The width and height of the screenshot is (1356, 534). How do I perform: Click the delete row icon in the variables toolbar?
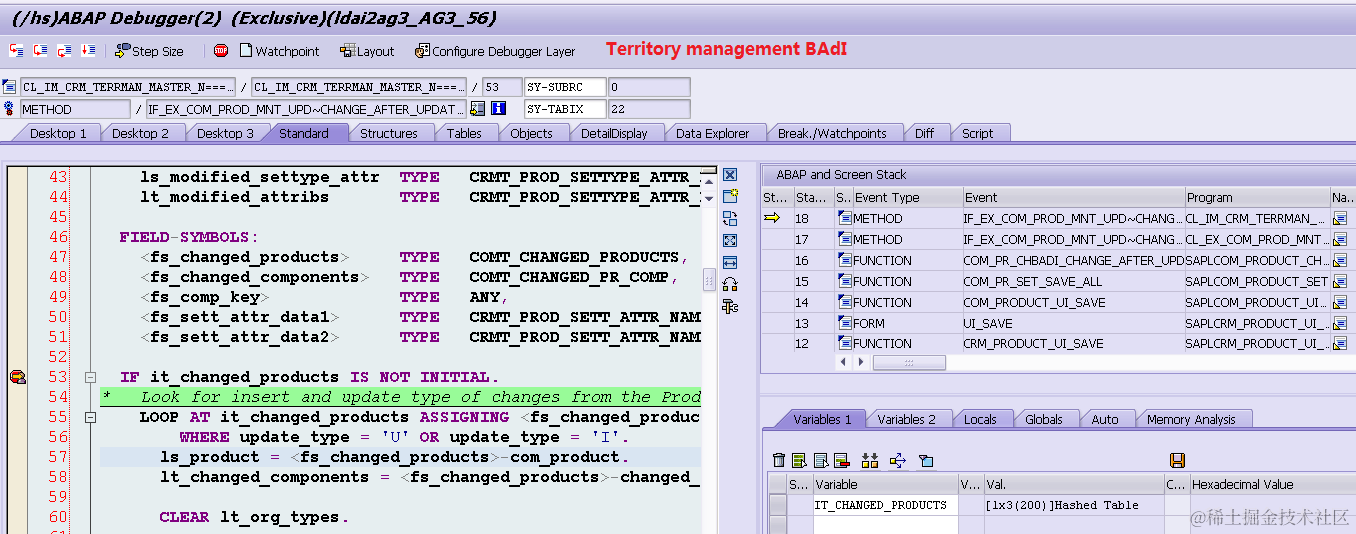point(841,460)
